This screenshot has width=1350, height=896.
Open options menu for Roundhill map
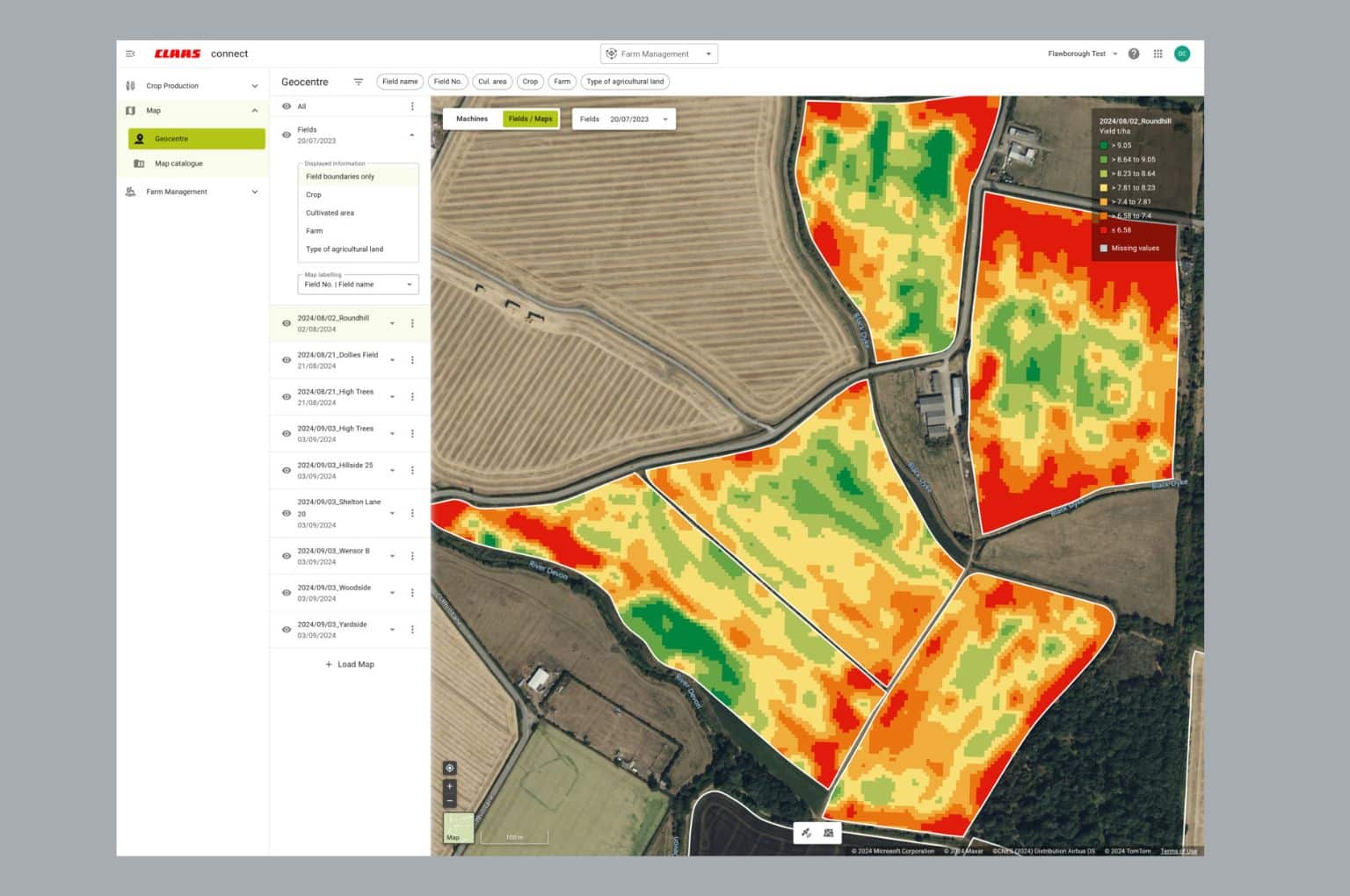click(412, 323)
